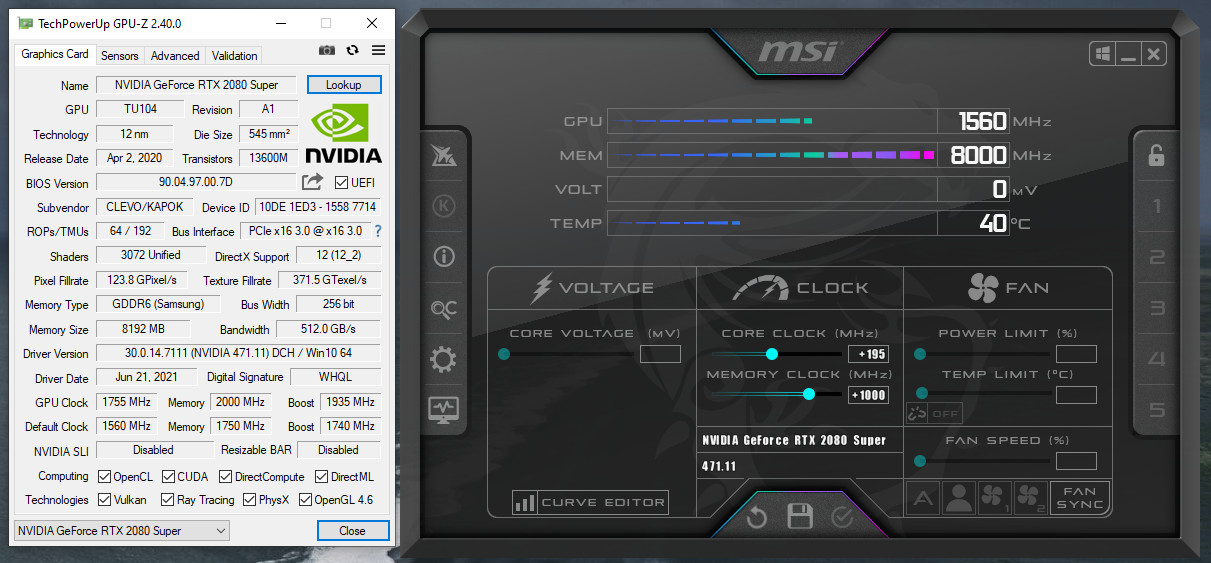Image resolution: width=1211 pixels, height=563 pixels.
Task: Click the Power Limit slider handle
Action: pyautogui.click(x=920, y=354)
